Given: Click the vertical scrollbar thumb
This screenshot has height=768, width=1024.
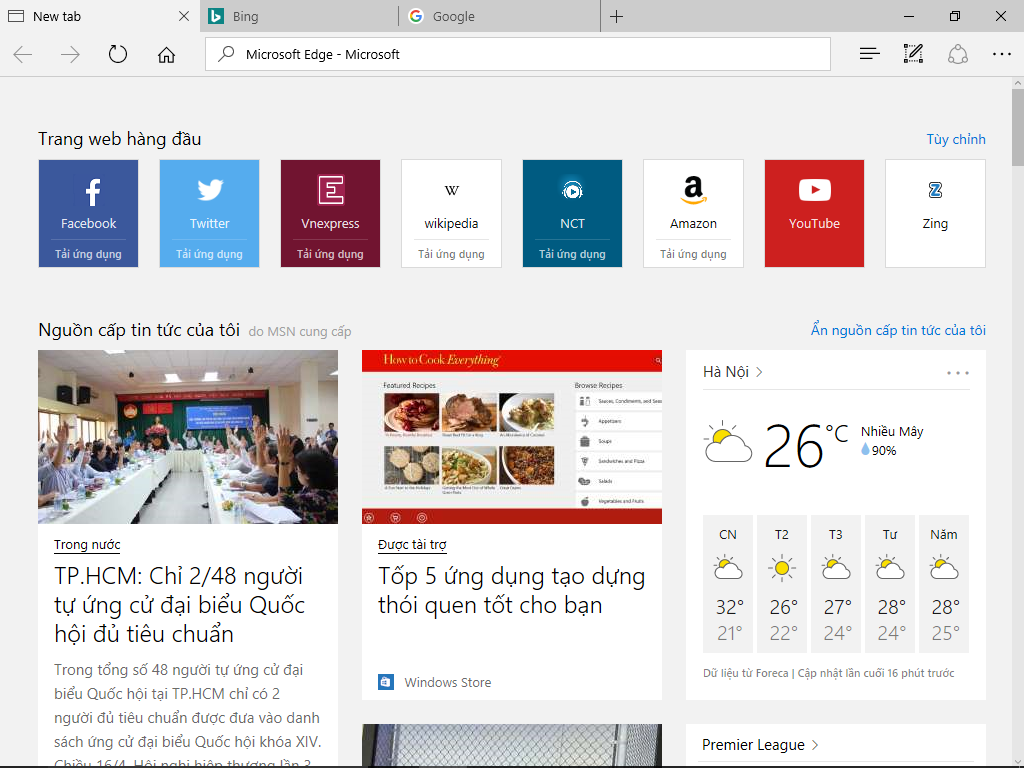Looking at the screenshot, I should 1017,127.
